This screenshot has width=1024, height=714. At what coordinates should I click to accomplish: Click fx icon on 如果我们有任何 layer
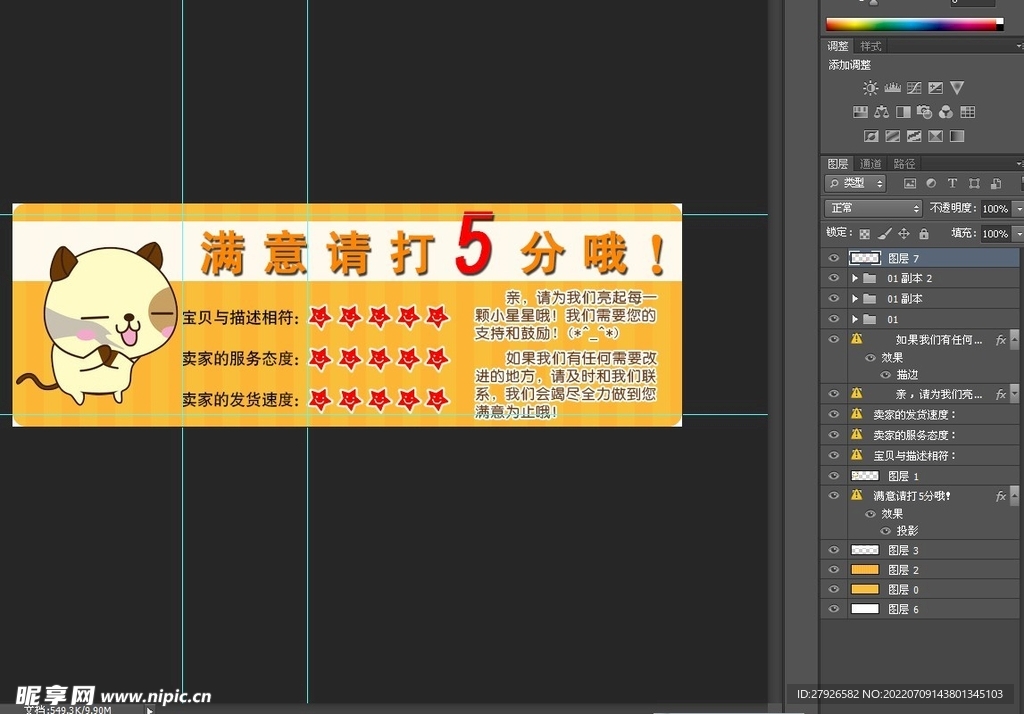[1000, 340]
